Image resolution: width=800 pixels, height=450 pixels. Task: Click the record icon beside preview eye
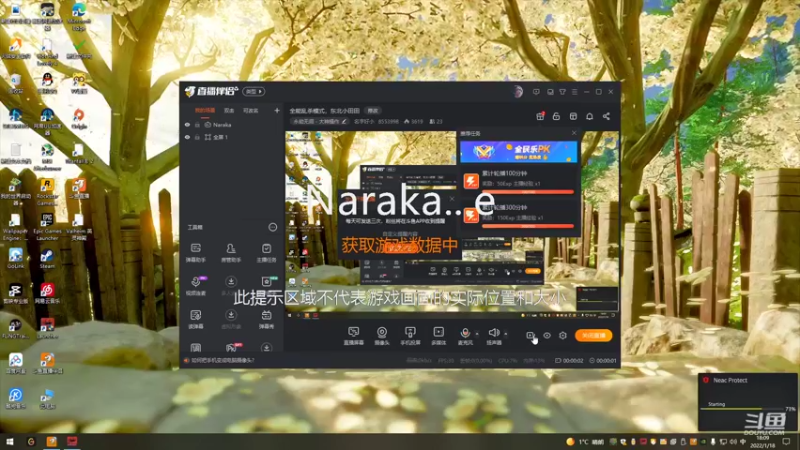pyautogui.click(x=531, y=335)
